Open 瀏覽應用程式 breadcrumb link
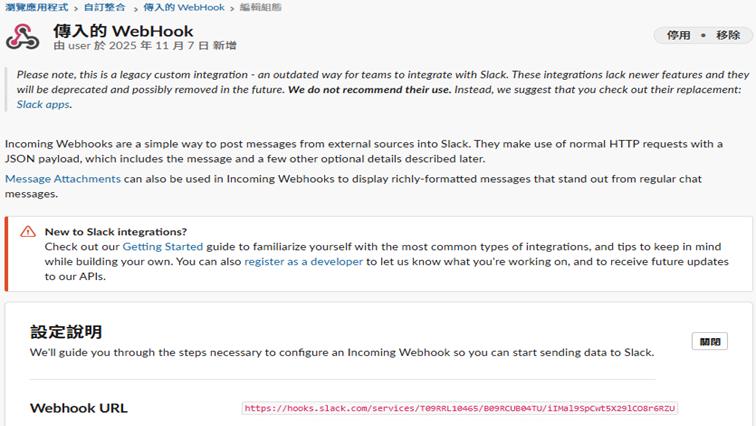Image resolution: width=756 pixels, height=426 pixels. pyautogui.click(x=35, y=7)
